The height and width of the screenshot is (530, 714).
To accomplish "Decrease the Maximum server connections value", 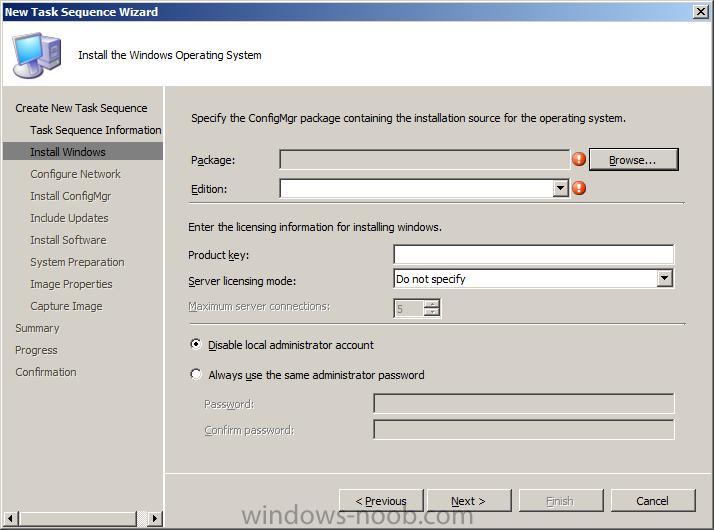I will coord(432,312).
